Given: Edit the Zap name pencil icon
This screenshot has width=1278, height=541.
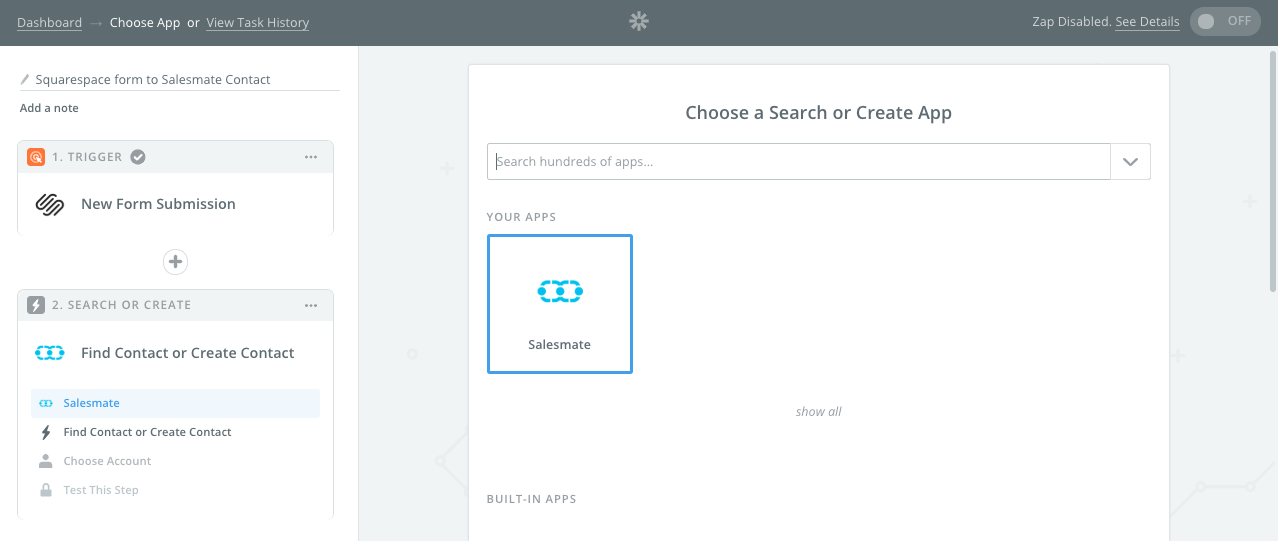Looking at the screenshot, I should coord(25,79).
